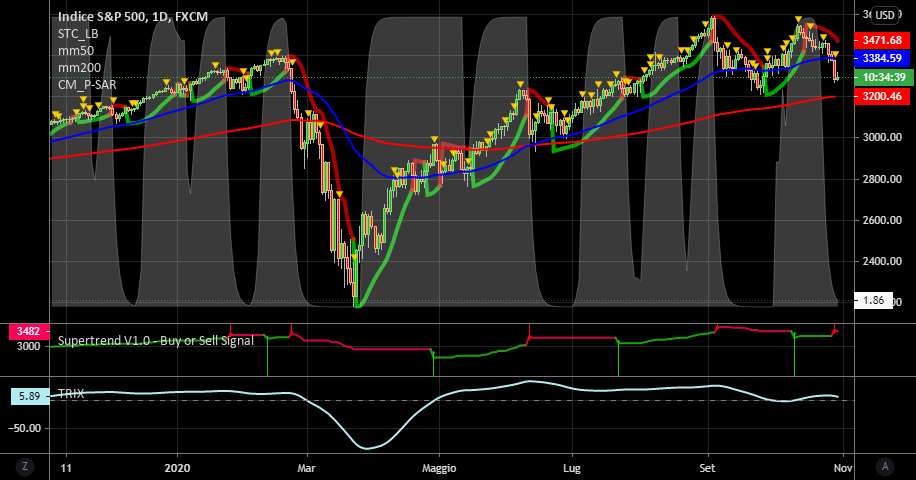The width and height of the screenshot is (916, 480).
Task: Select the STC_LB indicator label
Action: pyautogui.click(x=78, y=34)
